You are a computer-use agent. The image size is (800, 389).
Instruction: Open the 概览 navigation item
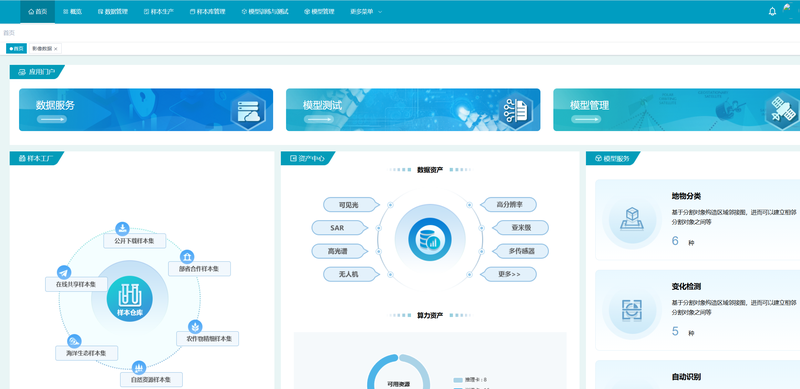click(72, 12)
